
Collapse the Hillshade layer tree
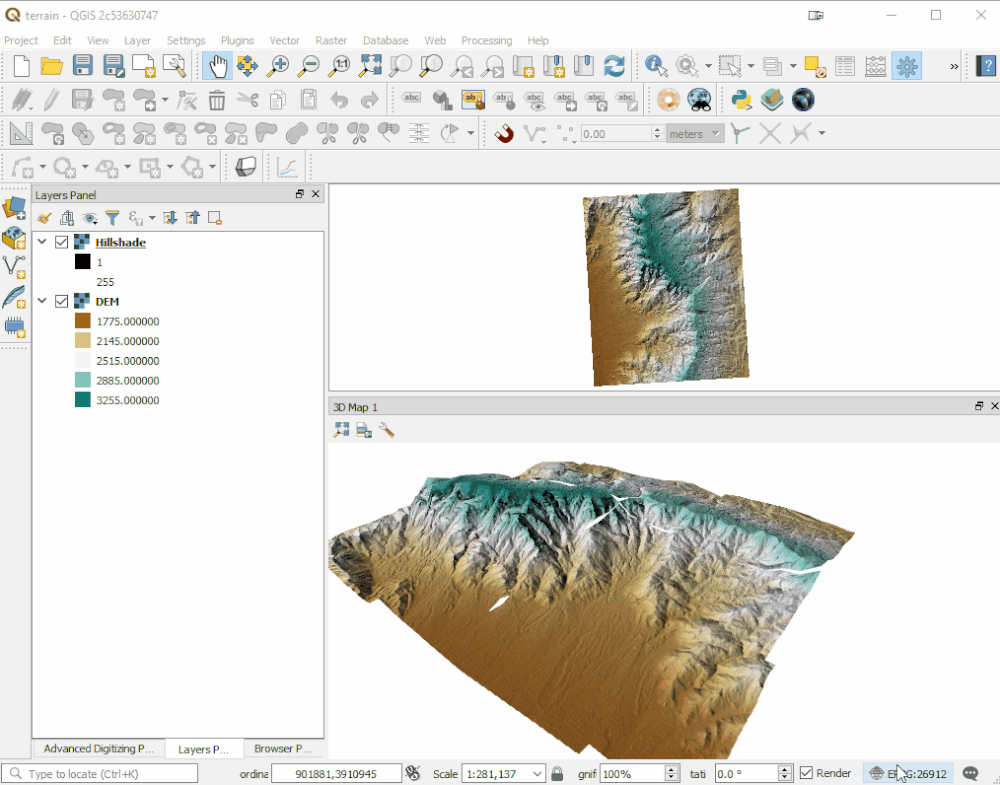tap(42, 242)
